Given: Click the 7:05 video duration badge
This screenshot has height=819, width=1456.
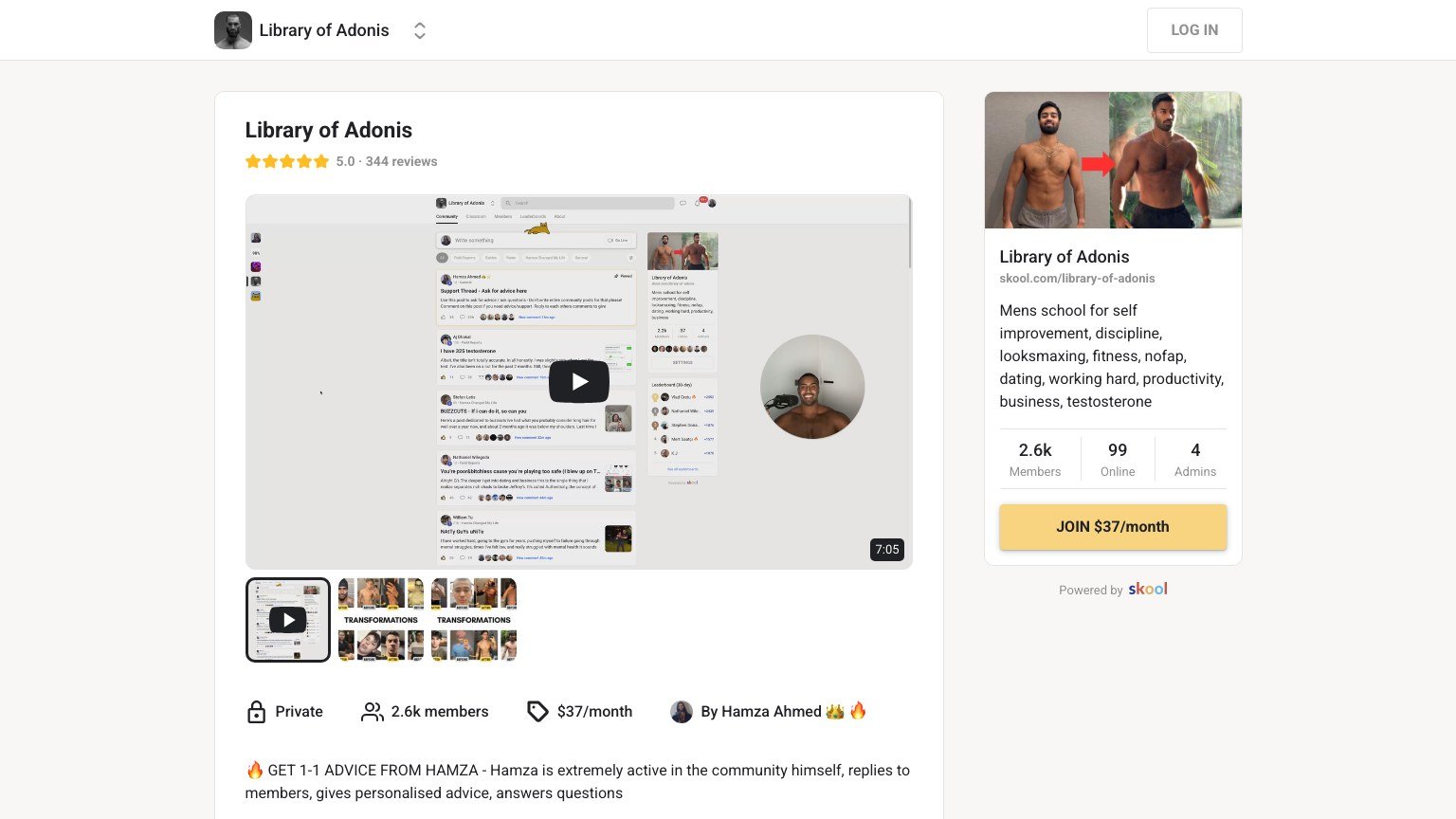Looking at the screenshot, I should (887, 550).
